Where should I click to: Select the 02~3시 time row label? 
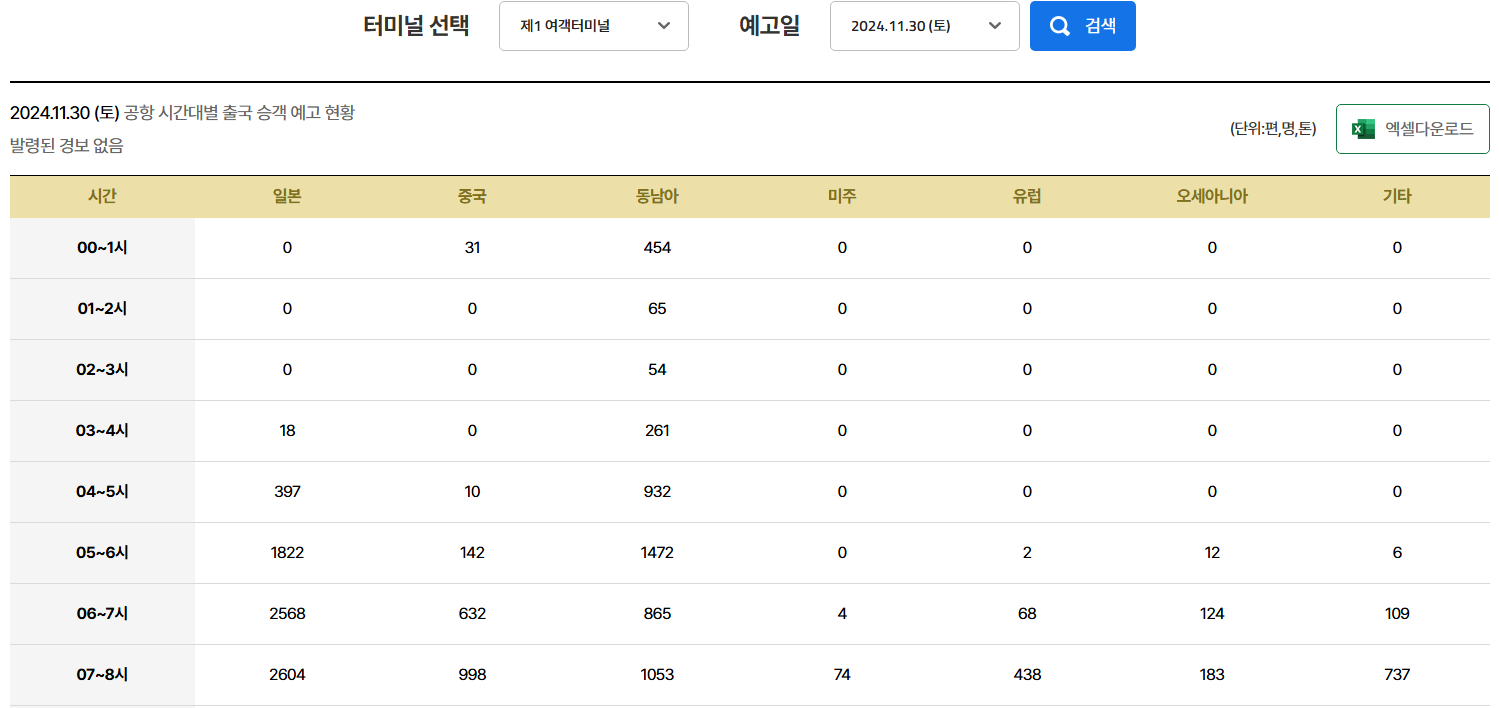(102, 370)
